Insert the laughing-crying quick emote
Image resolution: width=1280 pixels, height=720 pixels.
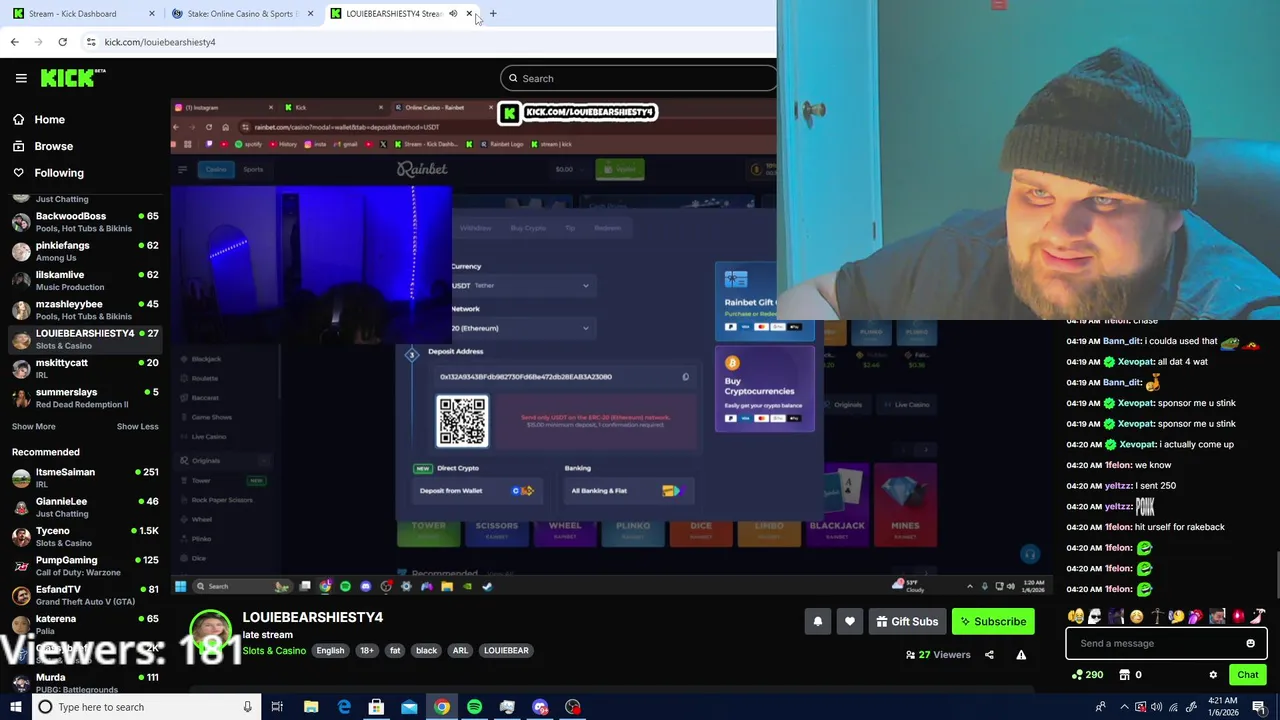[x=1075, y=616]
